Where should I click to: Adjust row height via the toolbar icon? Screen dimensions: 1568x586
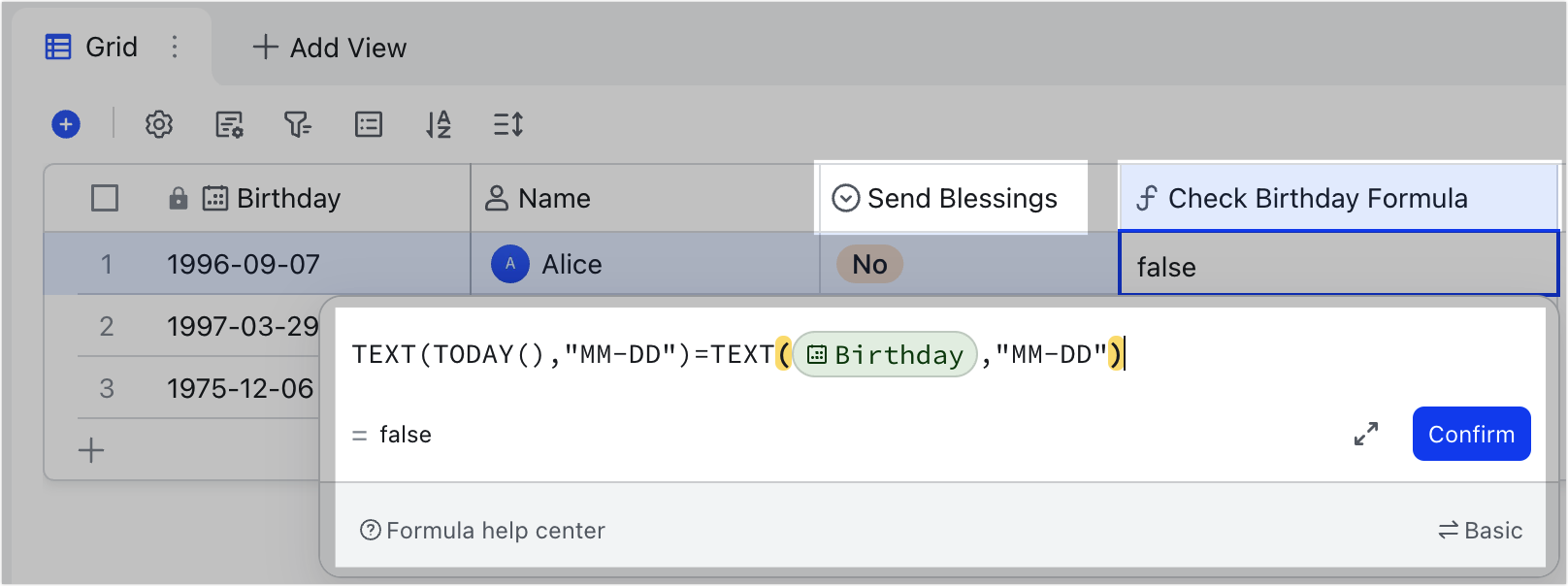[x=507, y=124]
